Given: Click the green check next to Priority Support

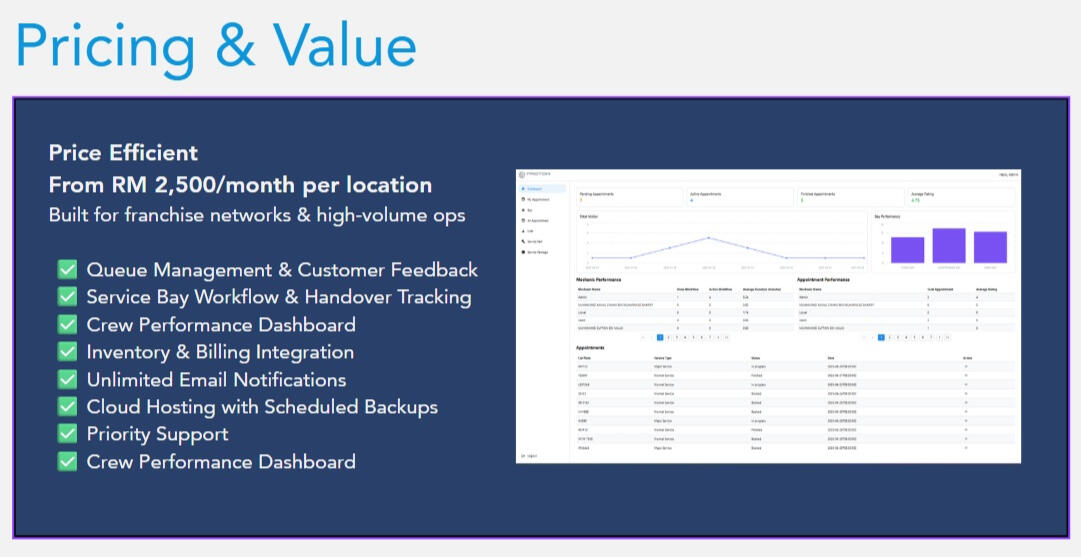Looking at the screenshot, I should click(68, 434).
